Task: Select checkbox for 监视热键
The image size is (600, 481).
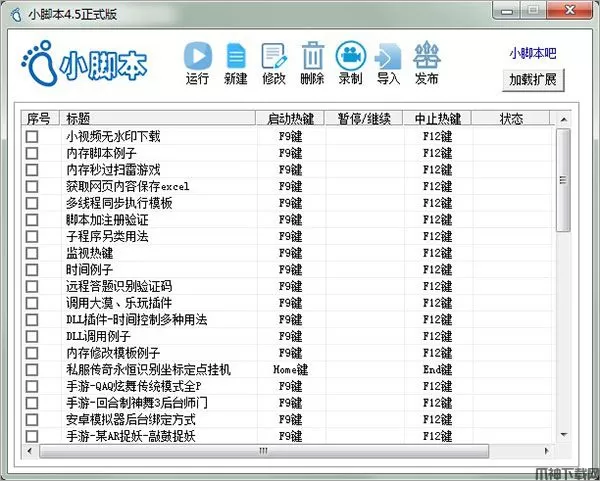Action: click(32, 253)
